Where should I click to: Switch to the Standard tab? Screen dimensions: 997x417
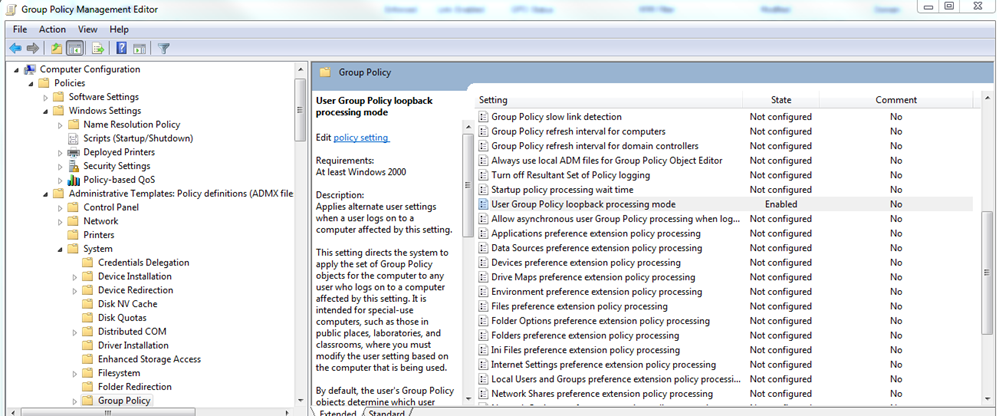pos(385,413)
